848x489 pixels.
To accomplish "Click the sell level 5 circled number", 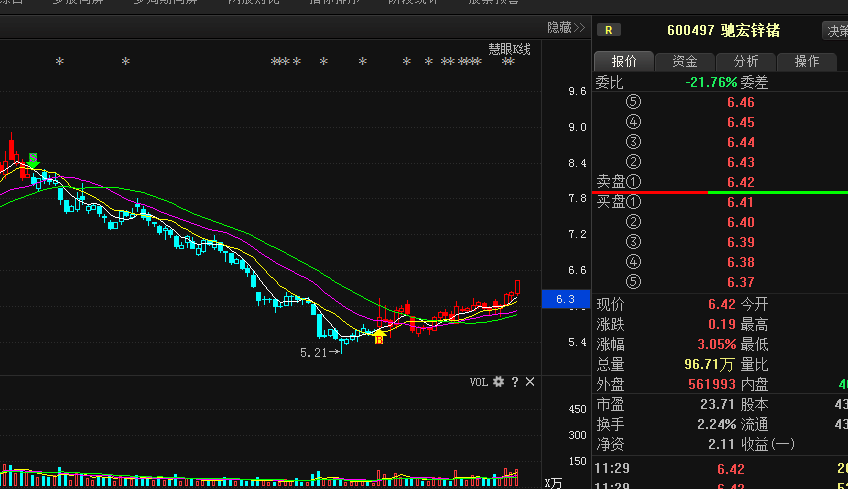I will click(632, 102).
